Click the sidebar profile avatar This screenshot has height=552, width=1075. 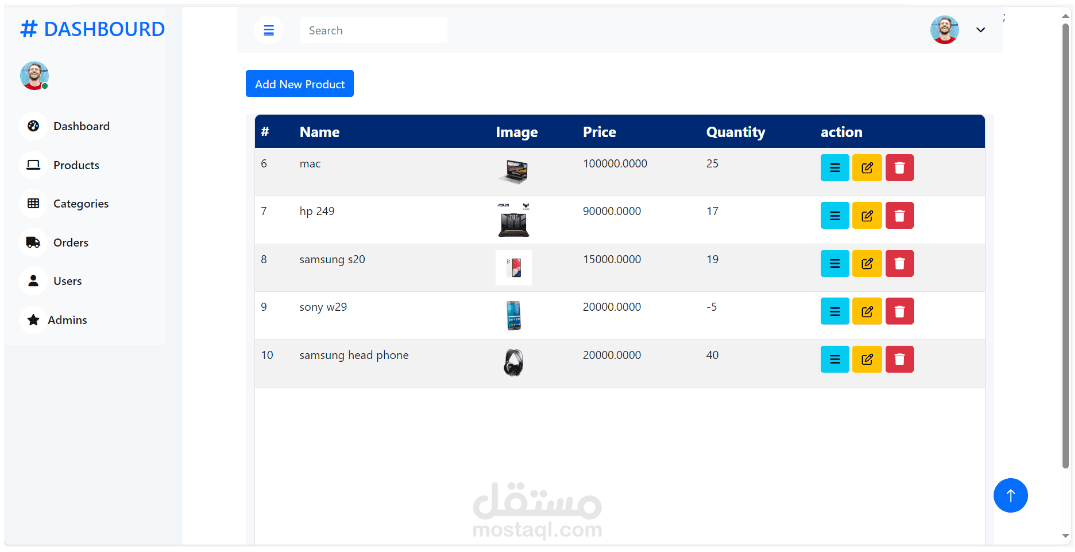click(34, 75)
